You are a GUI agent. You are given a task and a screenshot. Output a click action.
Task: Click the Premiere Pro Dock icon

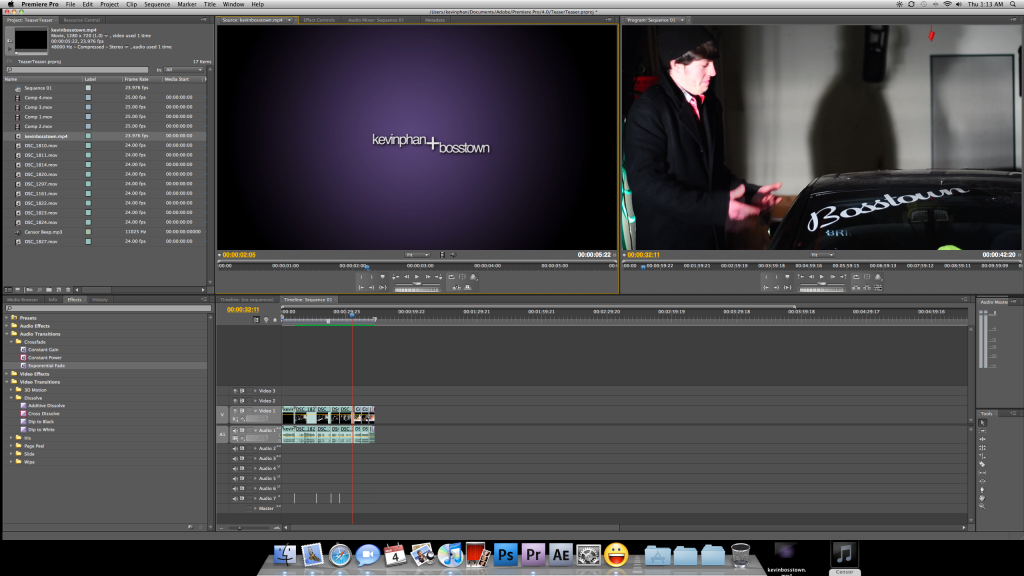[x=533, y=555]
